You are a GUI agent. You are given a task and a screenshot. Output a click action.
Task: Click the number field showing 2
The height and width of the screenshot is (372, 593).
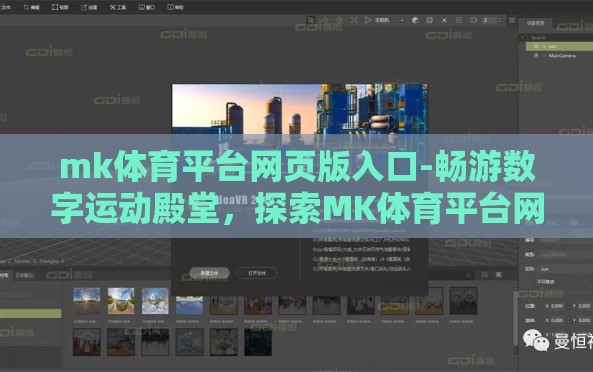click(x=489, y=20)
